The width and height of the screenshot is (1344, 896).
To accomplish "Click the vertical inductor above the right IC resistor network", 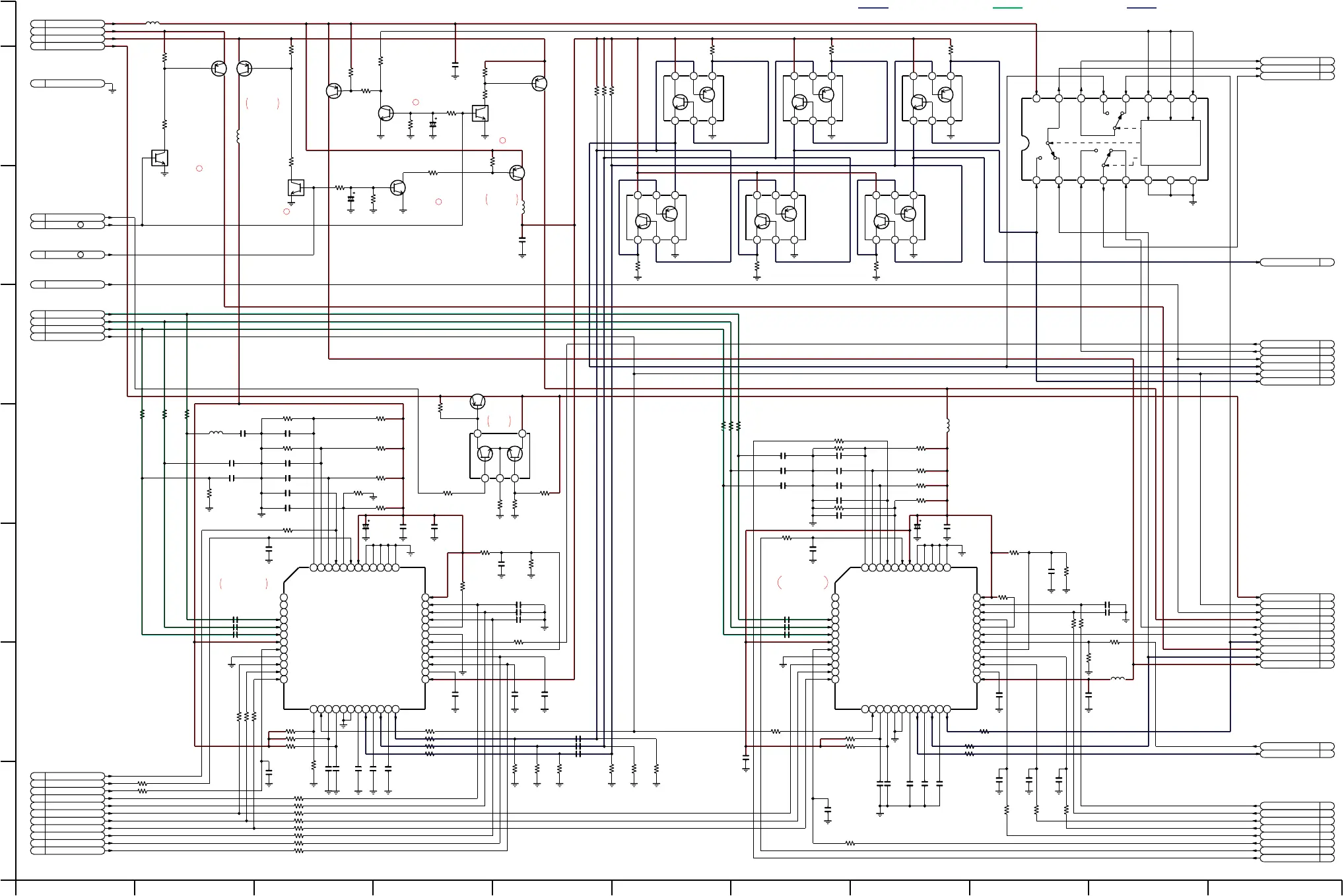I will tap(947, 426).
